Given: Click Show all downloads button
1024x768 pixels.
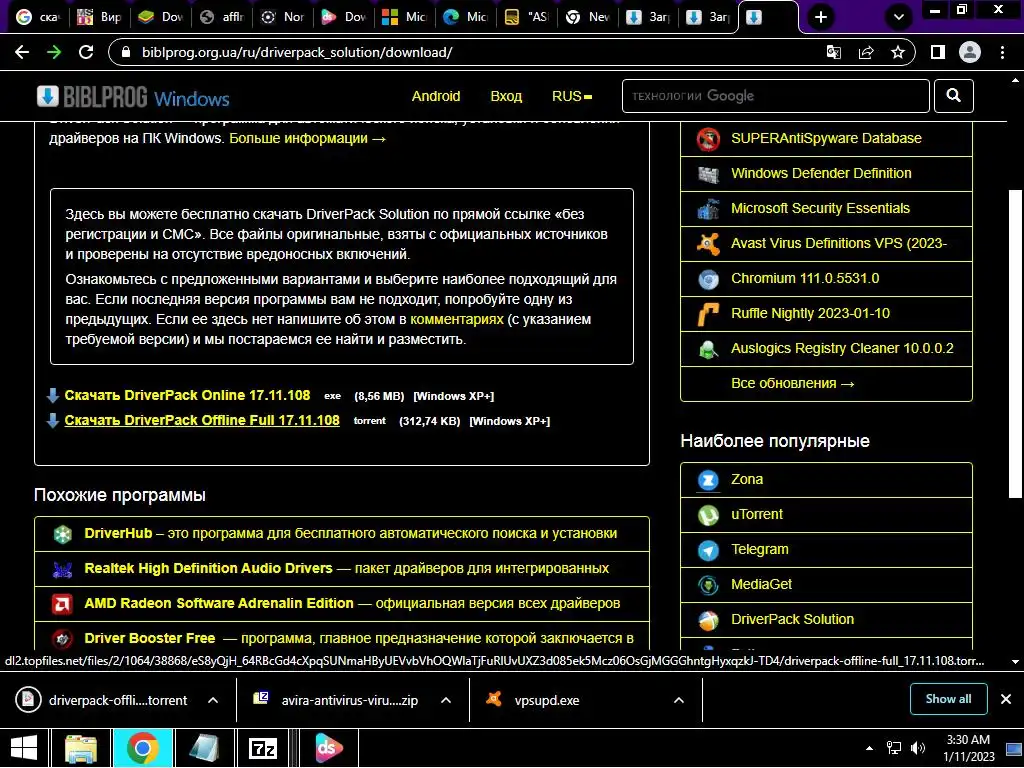Looking at the screenshot, I should tap(948, 699).
